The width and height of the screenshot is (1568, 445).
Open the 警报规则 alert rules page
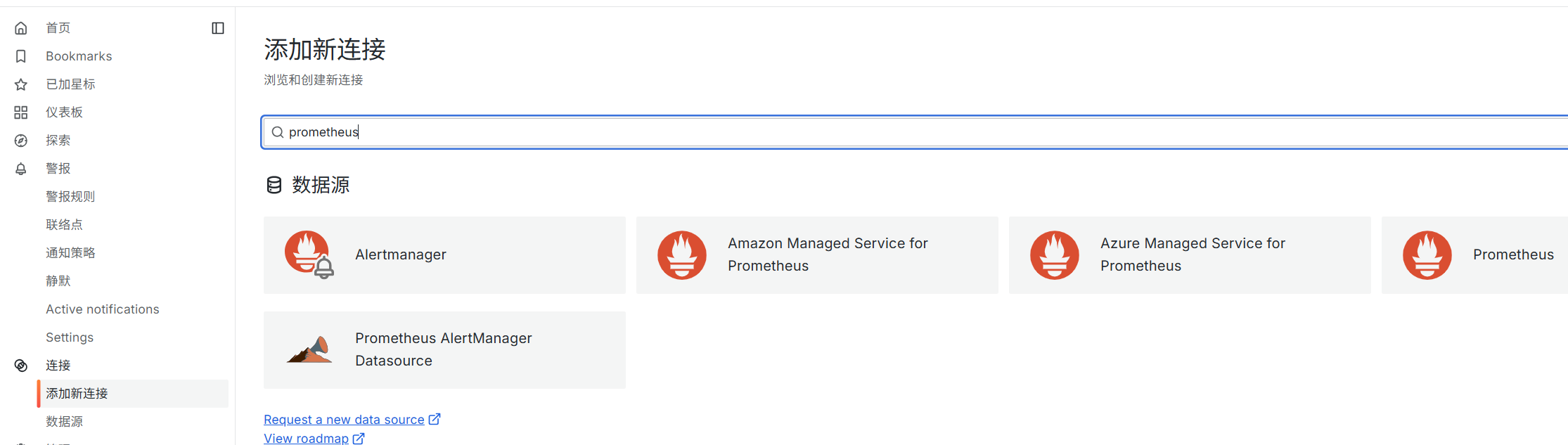tap(70, 197)
